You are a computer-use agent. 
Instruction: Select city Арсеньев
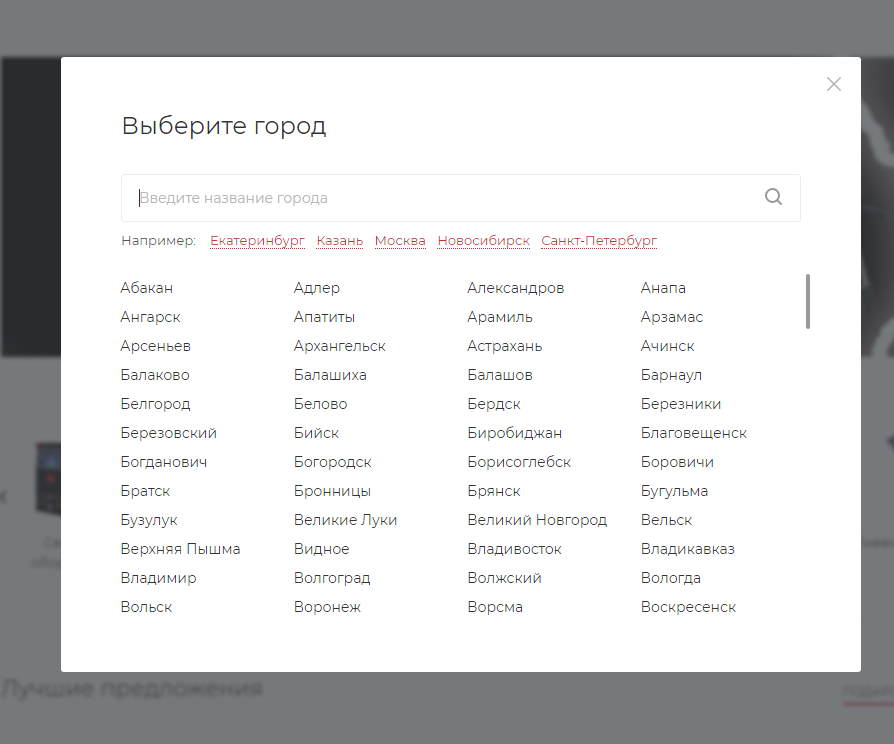156,346
